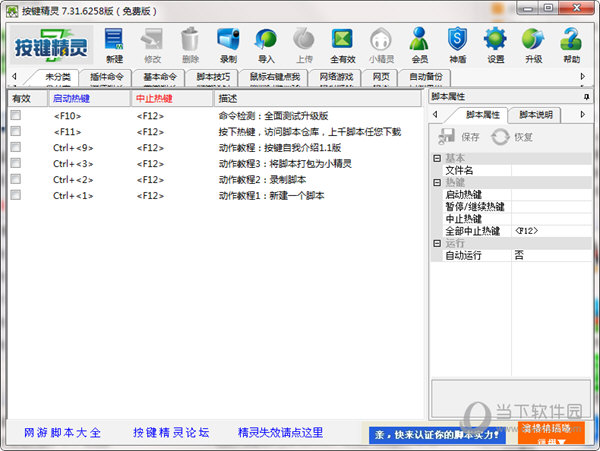Edit the 全部中止热键 <F12> value
Viewport: 600px width, 451px height.
pos(551,231)
